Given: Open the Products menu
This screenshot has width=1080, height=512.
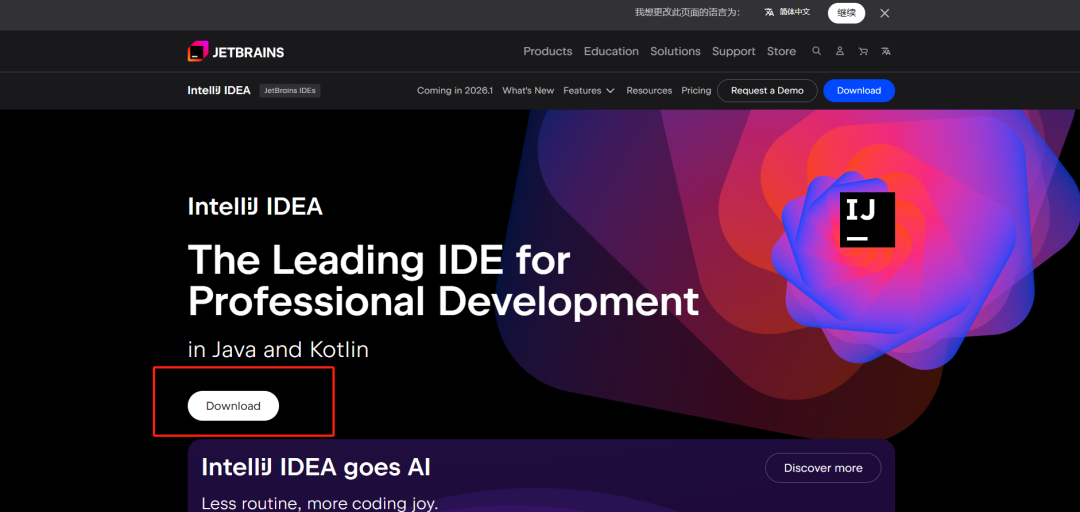Looking at the screenshot, I should pyautogui.click(x=548, y=51).
